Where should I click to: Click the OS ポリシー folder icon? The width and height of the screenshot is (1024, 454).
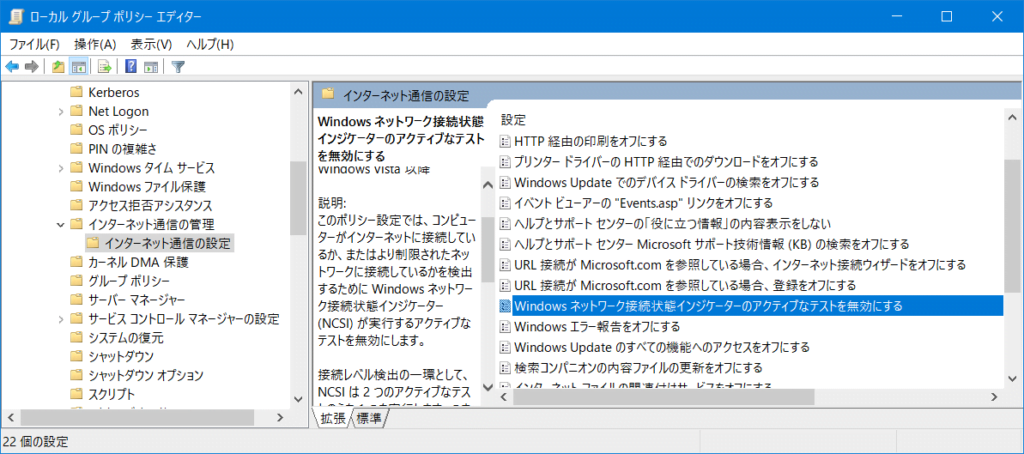(76, 130)
